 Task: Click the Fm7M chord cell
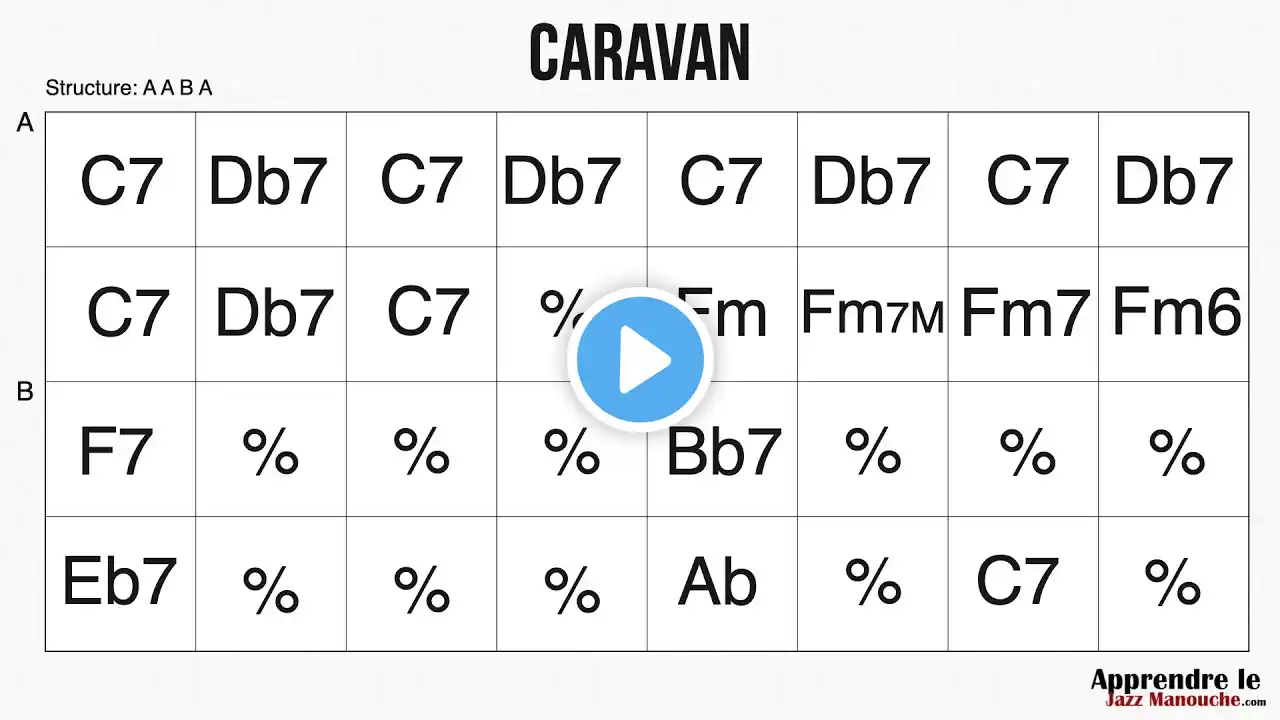(x=872, y=314)
